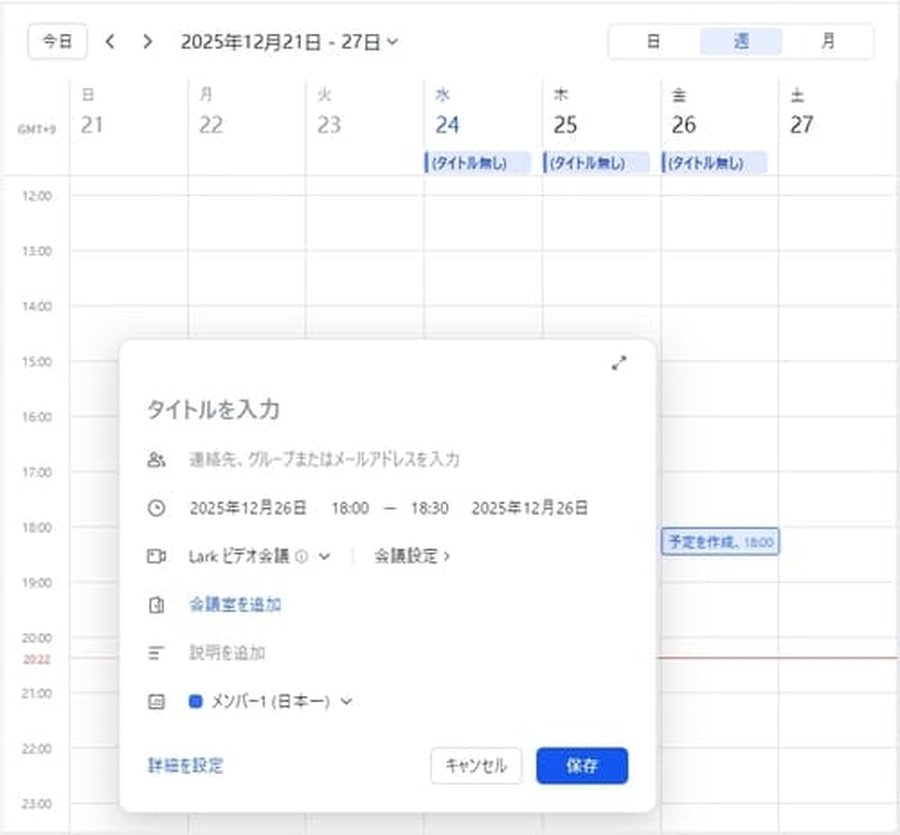Click the description lines icon

pyautogui.click(x=155, y=651)
